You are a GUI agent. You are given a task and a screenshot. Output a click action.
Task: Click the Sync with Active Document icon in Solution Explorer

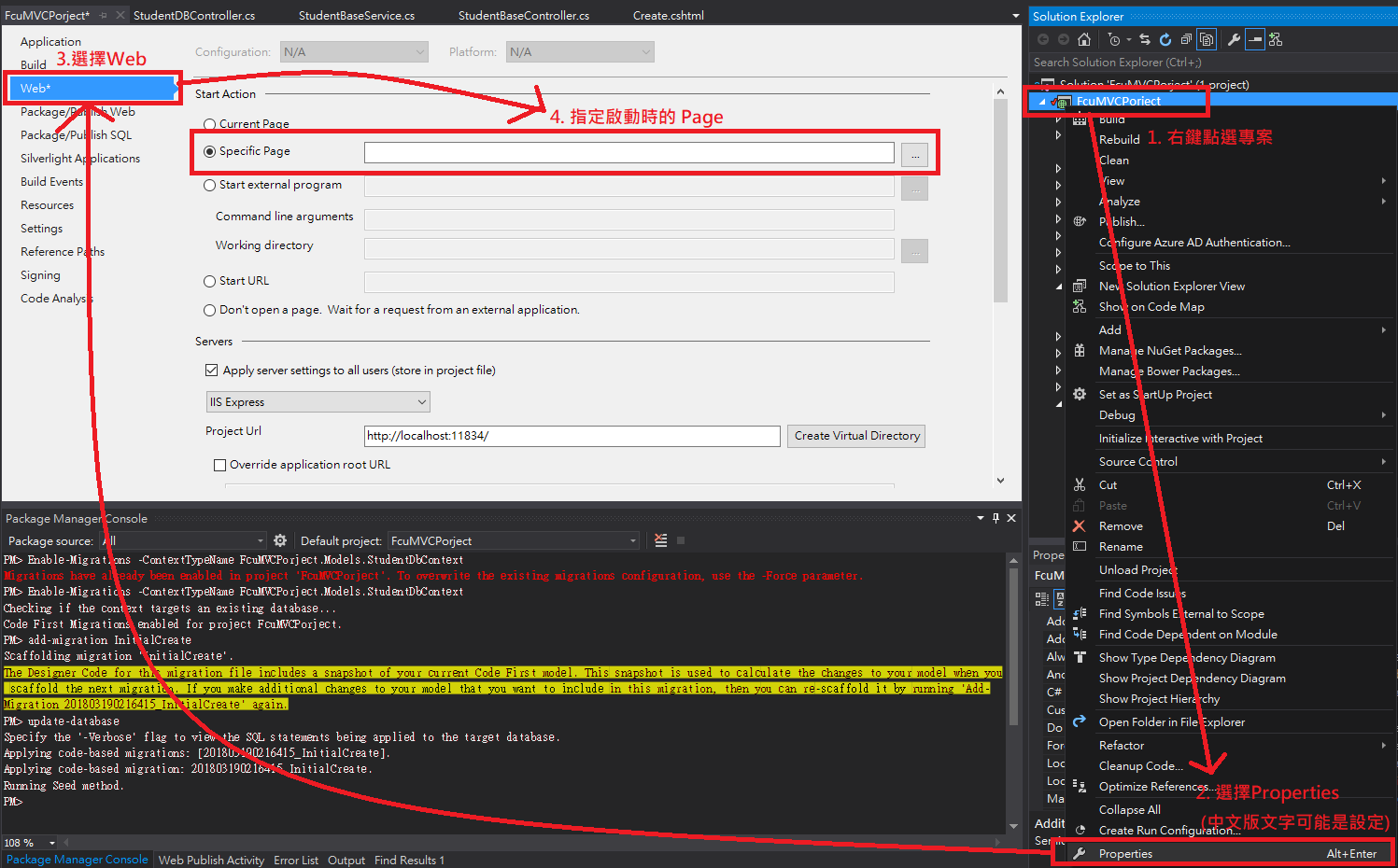pos(1145,39)
